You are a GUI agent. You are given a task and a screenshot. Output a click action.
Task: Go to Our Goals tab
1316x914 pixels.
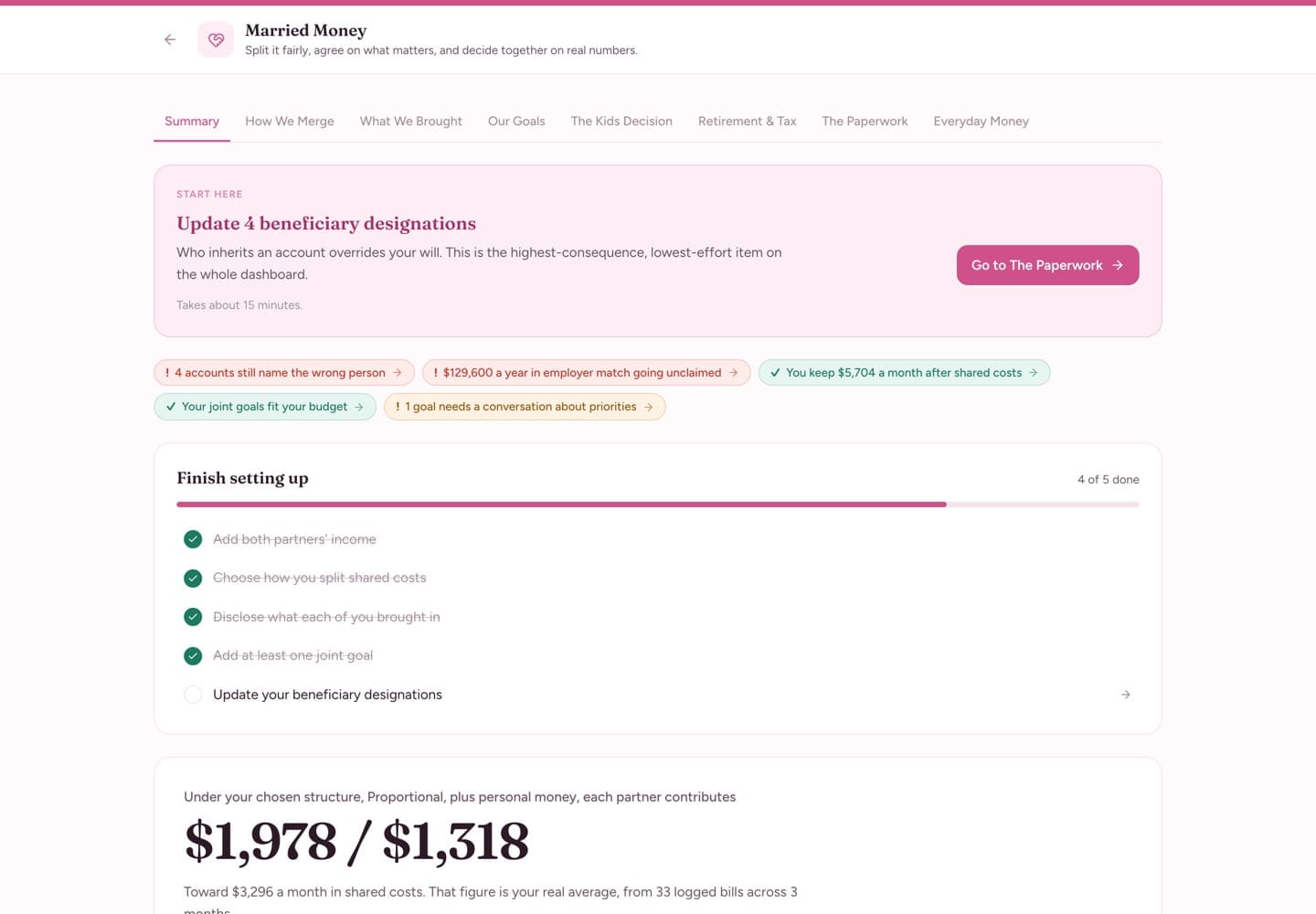(x=516, y=122)
